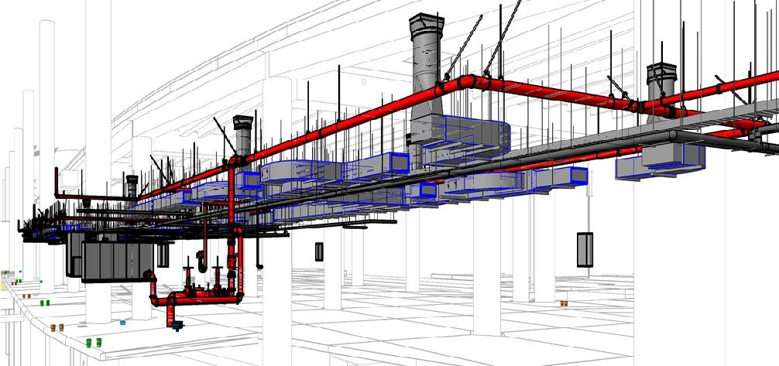Select the blue pipe fitting below the red drain
Image resolution: width=779 pixels, height=366 pixels.
tap(176, 326)
